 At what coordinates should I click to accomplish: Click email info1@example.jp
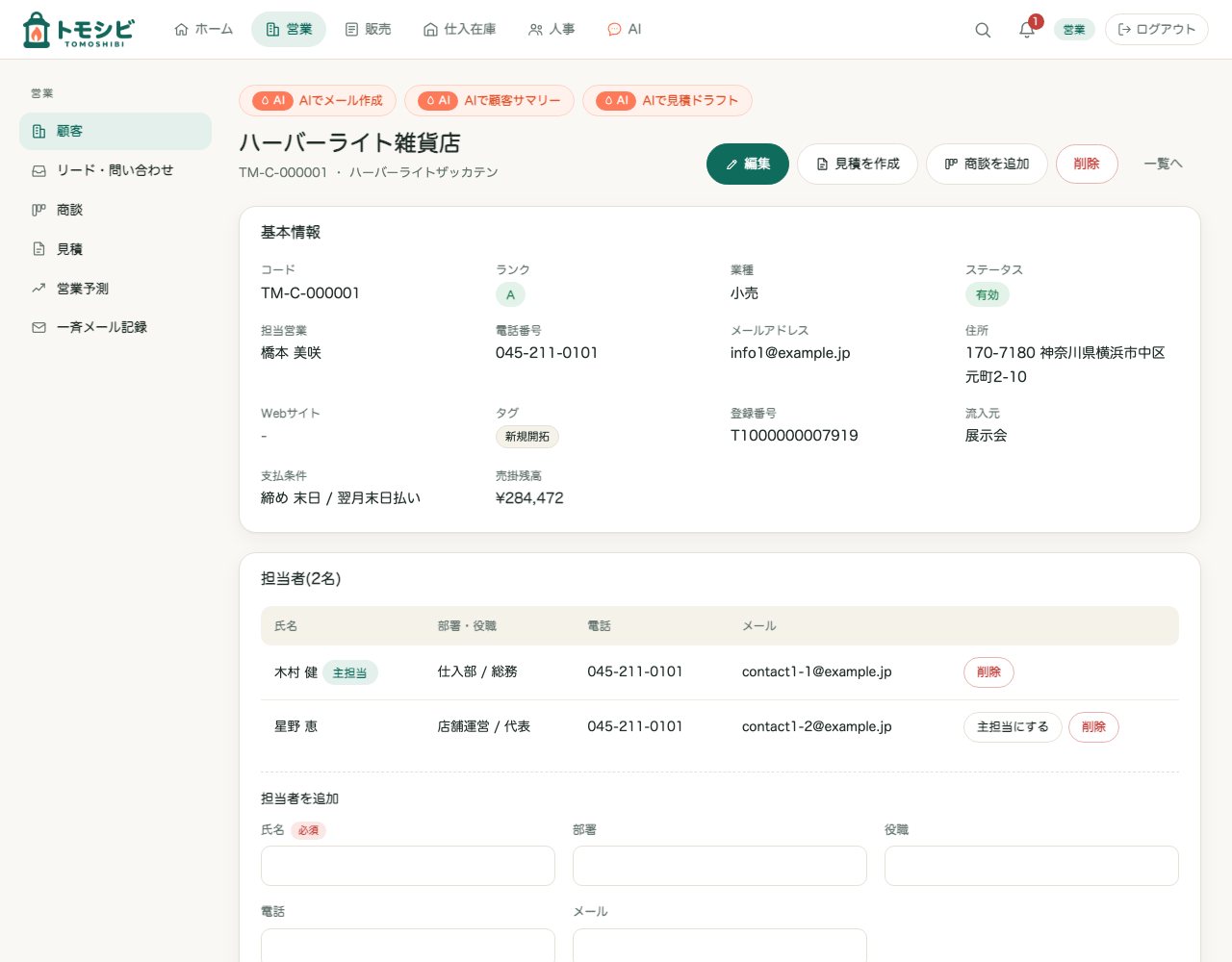(x=790, y=353)
